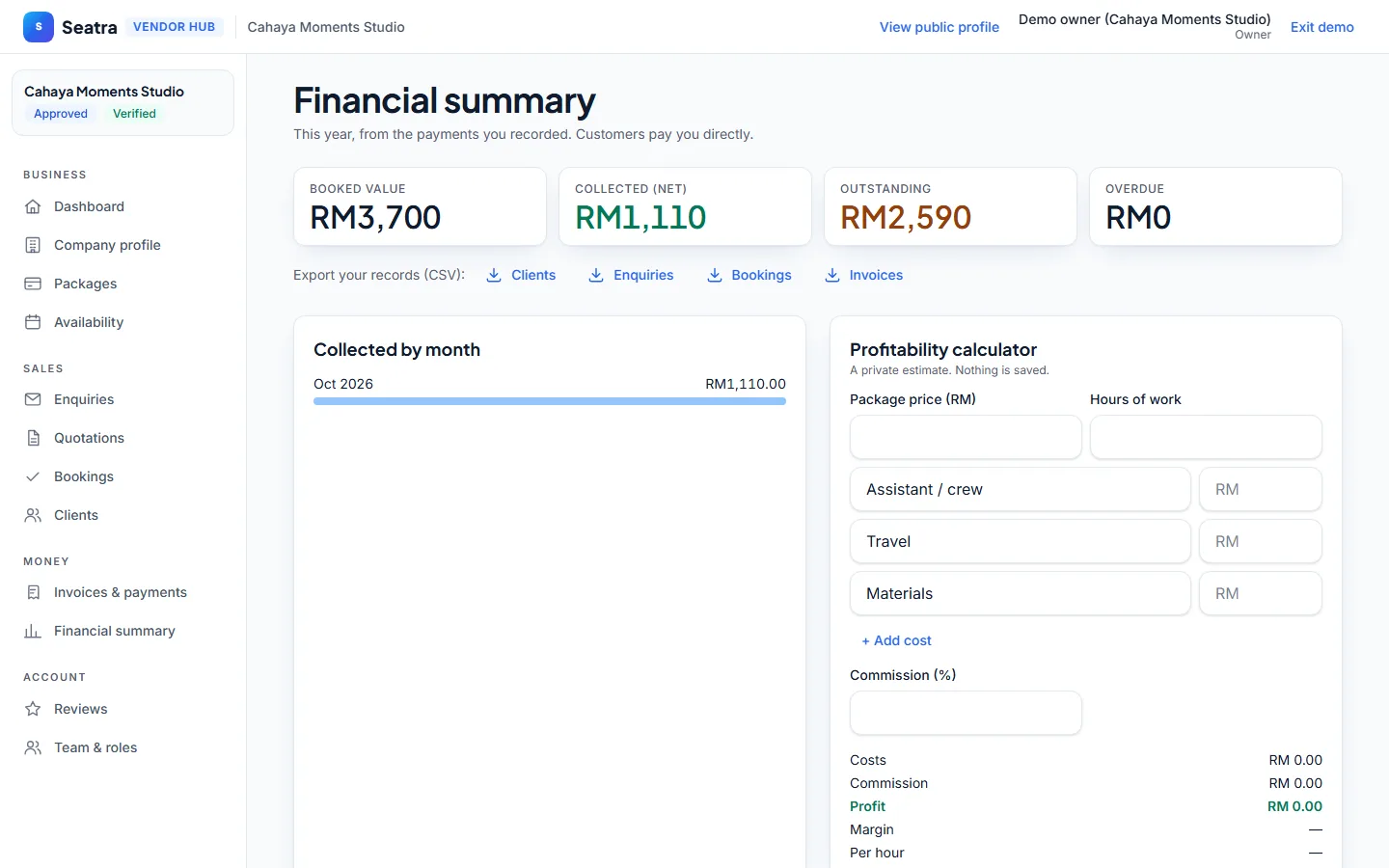The height and width of the screenshot is (868, 1389).
Task: Click the Travel cost name field
Action: coord(1021,541)
